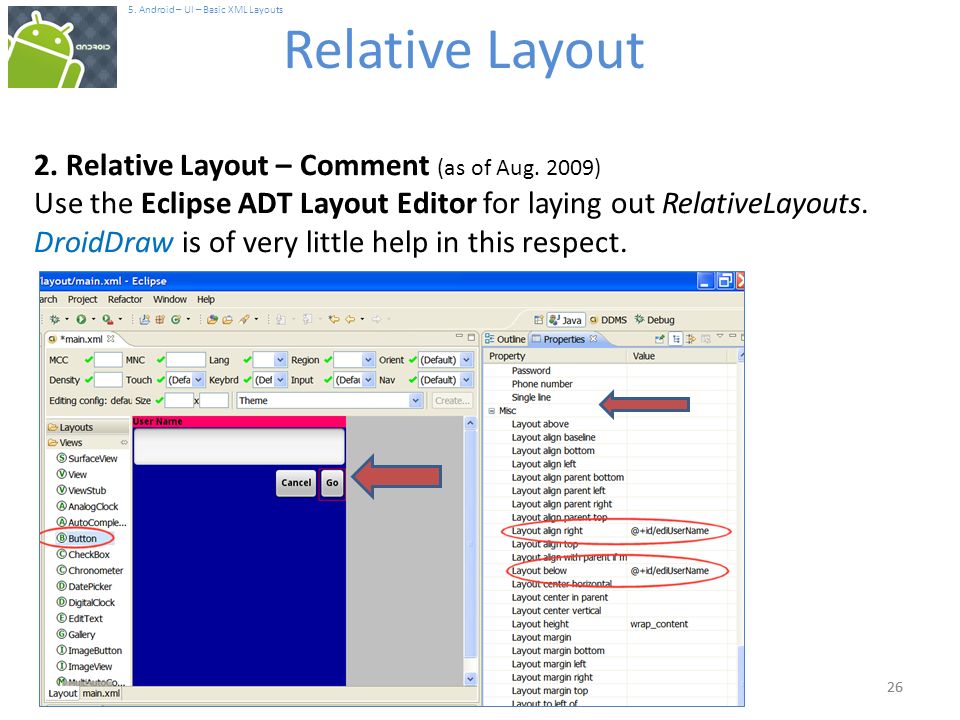The image size is (960, 720).
Task: Switch to the Outline tab
Action: (x=505, y=339)
